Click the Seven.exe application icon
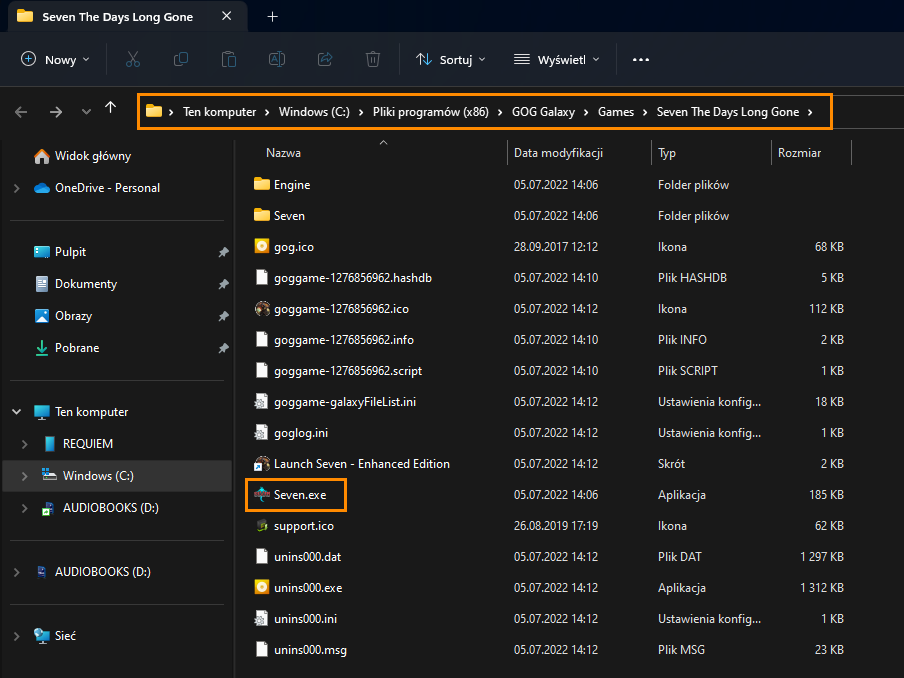This screenshot has height=678, width=904. tap(262, 495)
